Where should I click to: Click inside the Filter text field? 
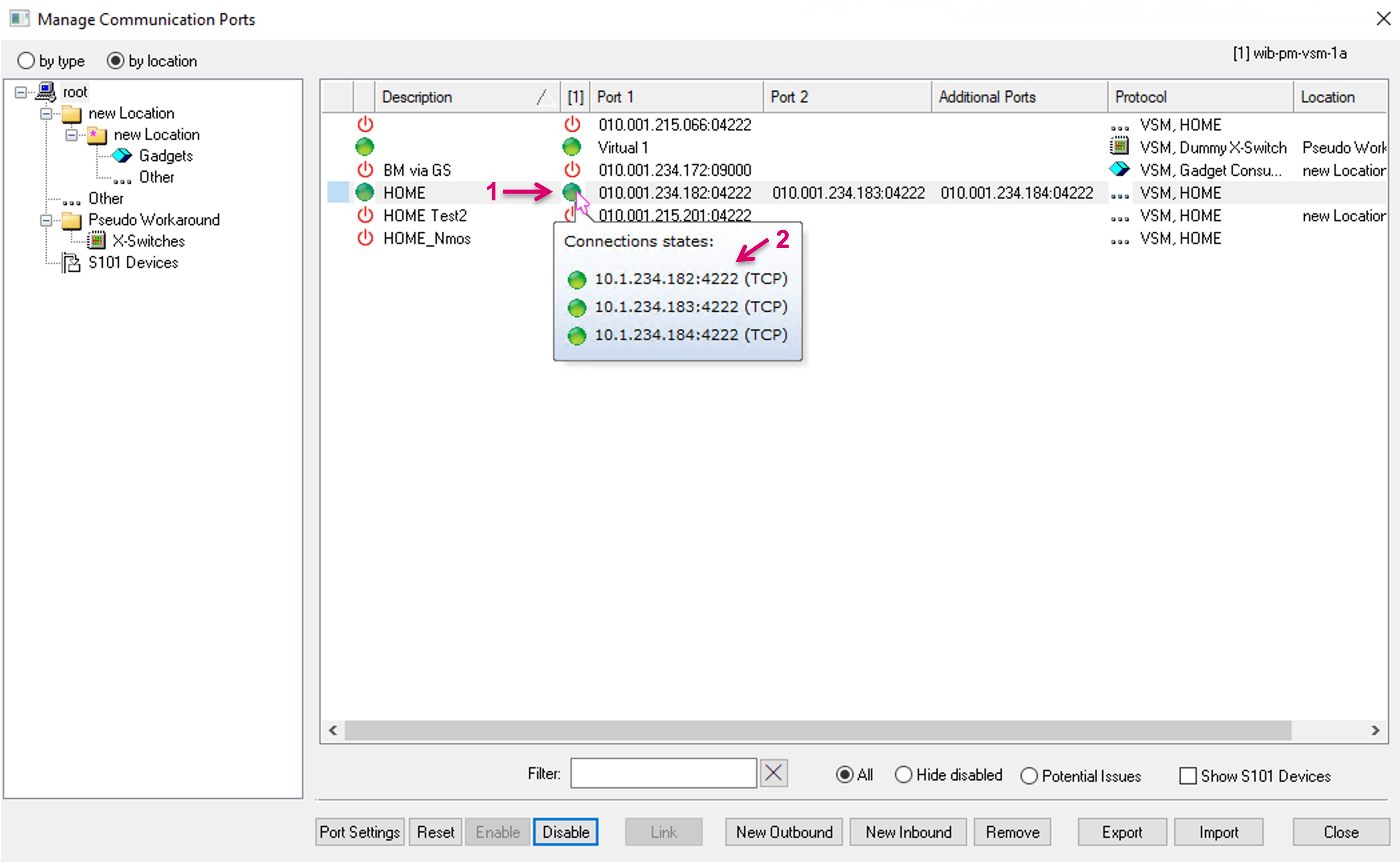pyautogui.click(x=663, y=774)
